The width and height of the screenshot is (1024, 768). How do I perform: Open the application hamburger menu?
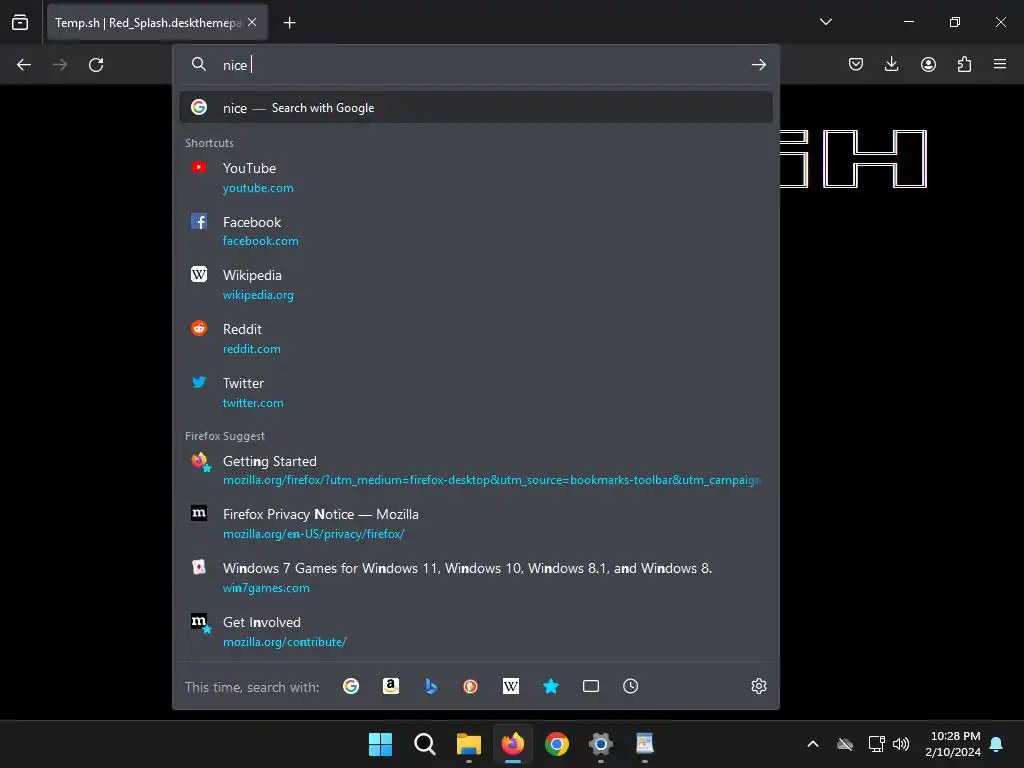click(1000, 64)
